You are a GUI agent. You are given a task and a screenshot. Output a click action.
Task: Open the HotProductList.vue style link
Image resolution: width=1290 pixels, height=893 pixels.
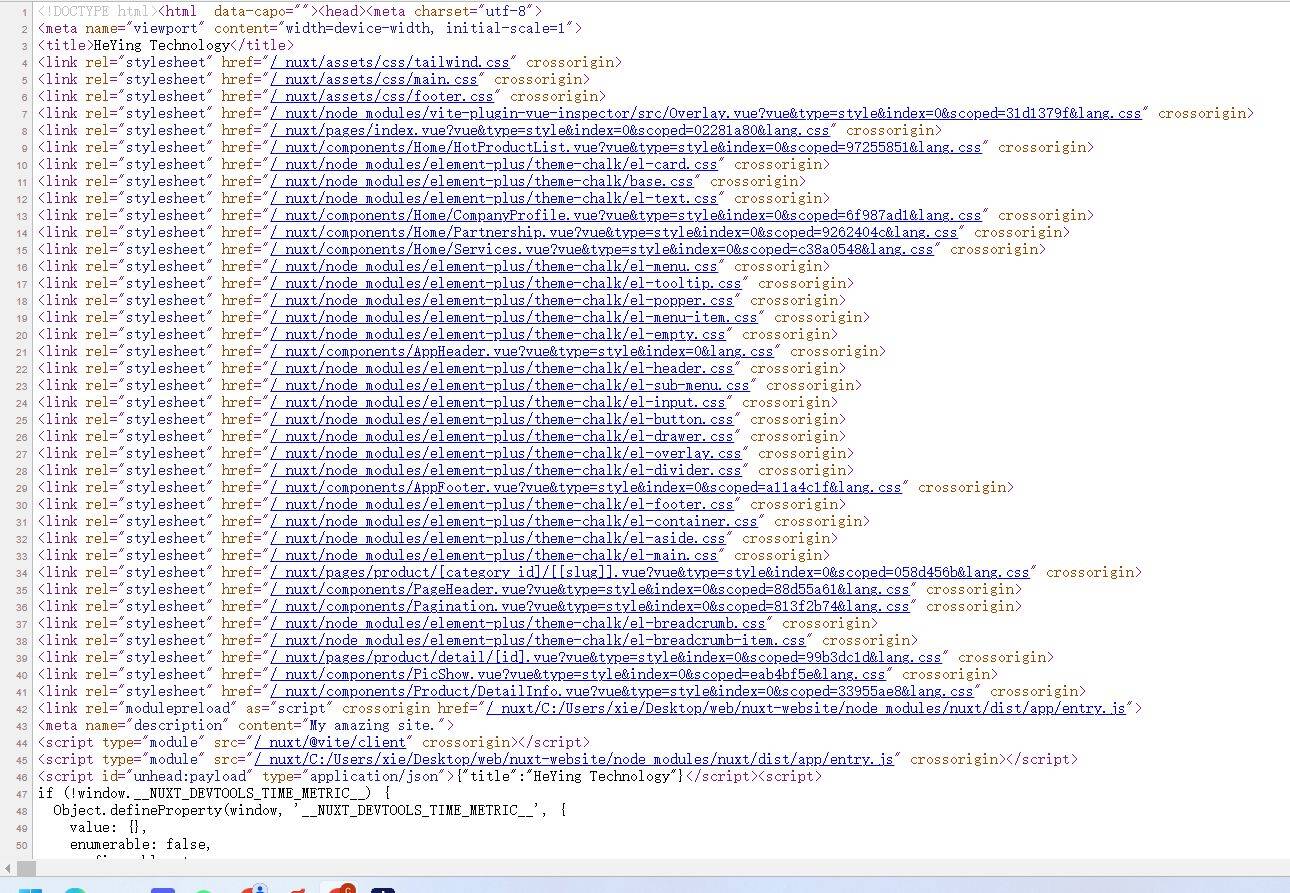point(626,147)
